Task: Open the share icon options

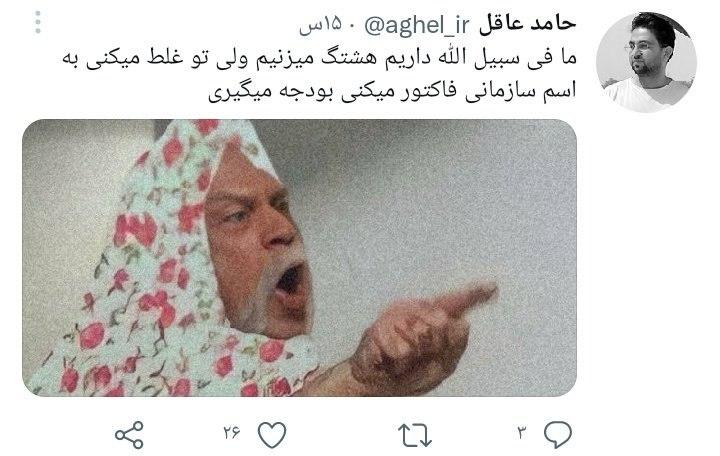Action: (129, 434)
